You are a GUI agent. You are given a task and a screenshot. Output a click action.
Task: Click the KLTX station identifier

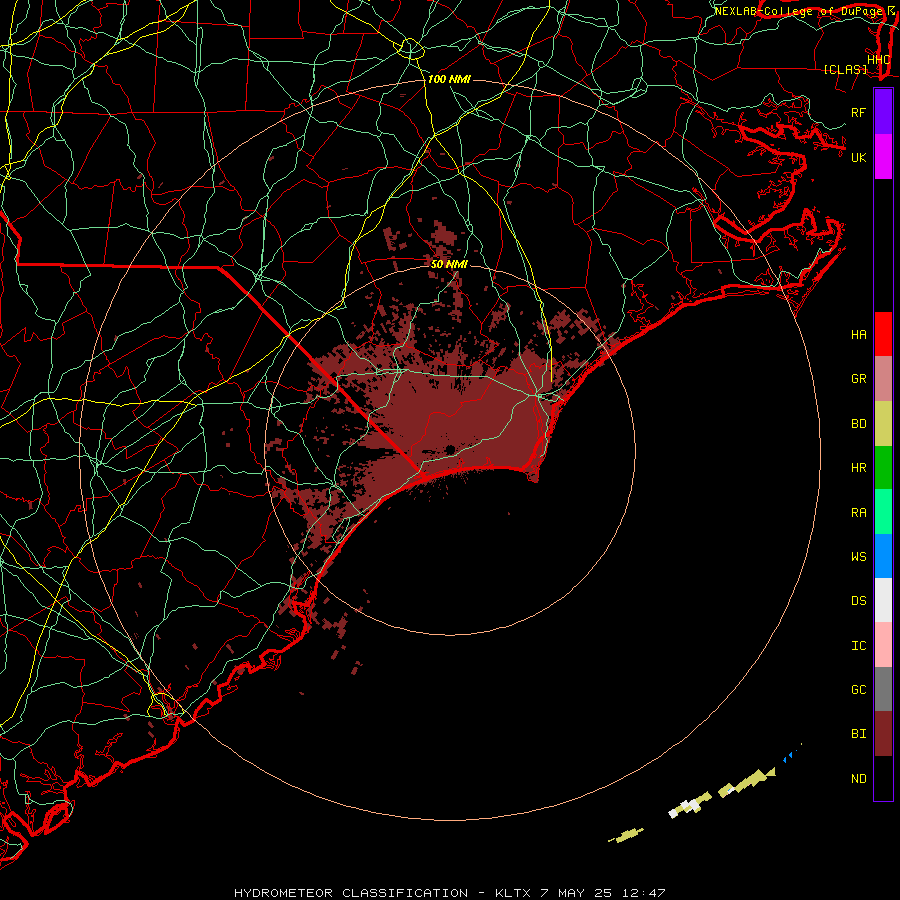(512, 893)
